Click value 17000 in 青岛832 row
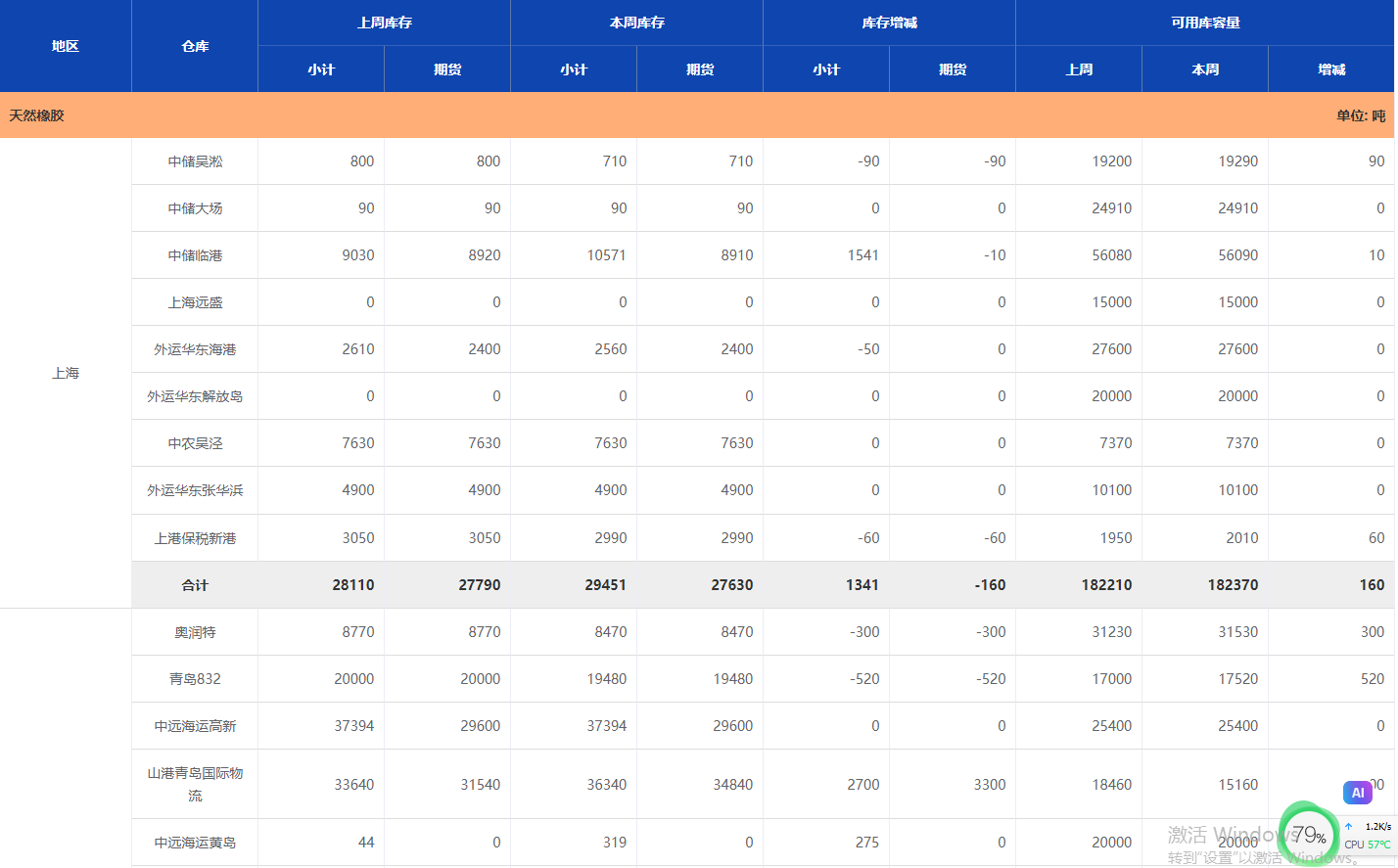The image size is (1398, 868). [x=1111, y=679]
